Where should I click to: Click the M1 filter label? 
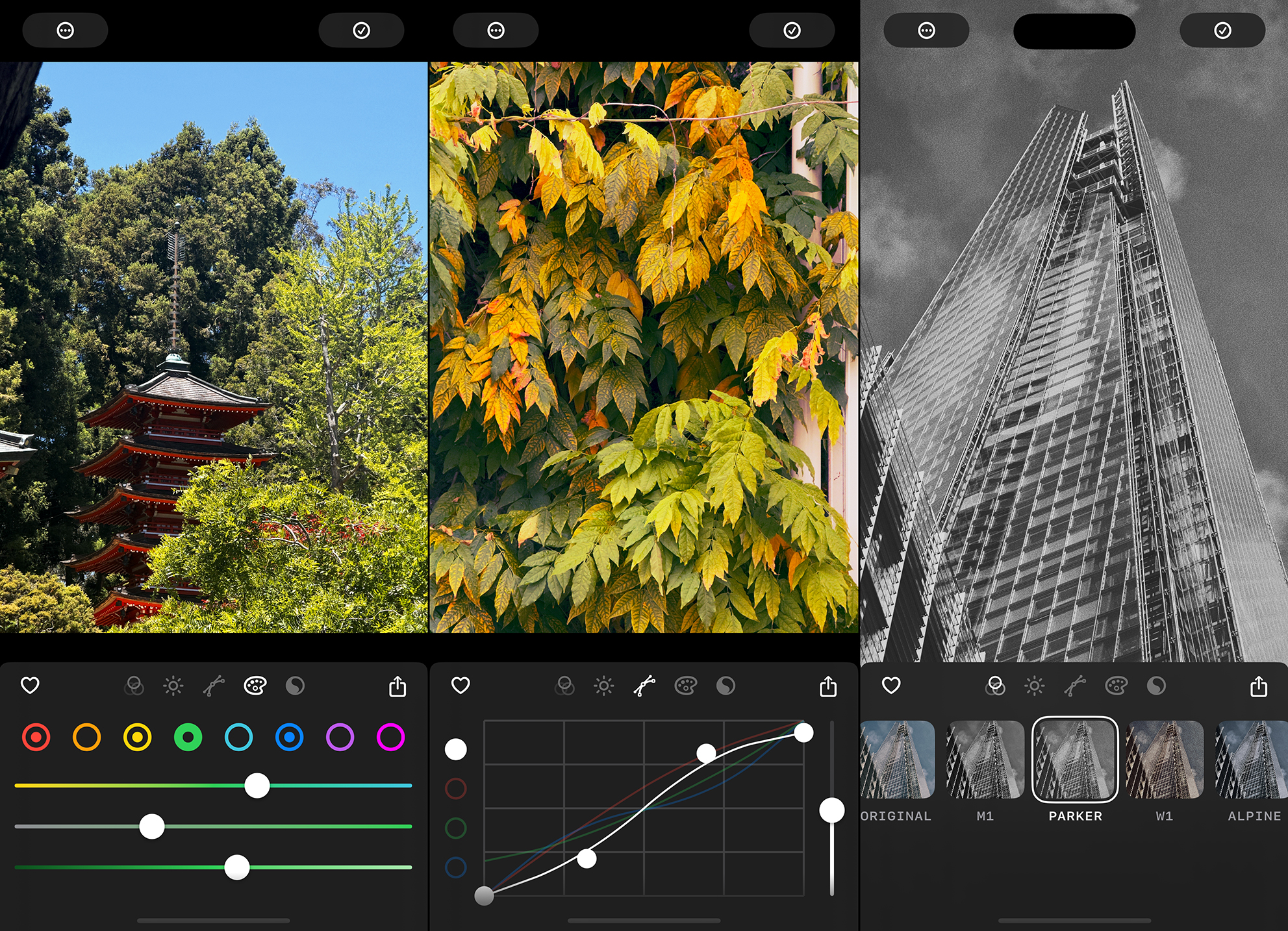[x=985, y=816]
